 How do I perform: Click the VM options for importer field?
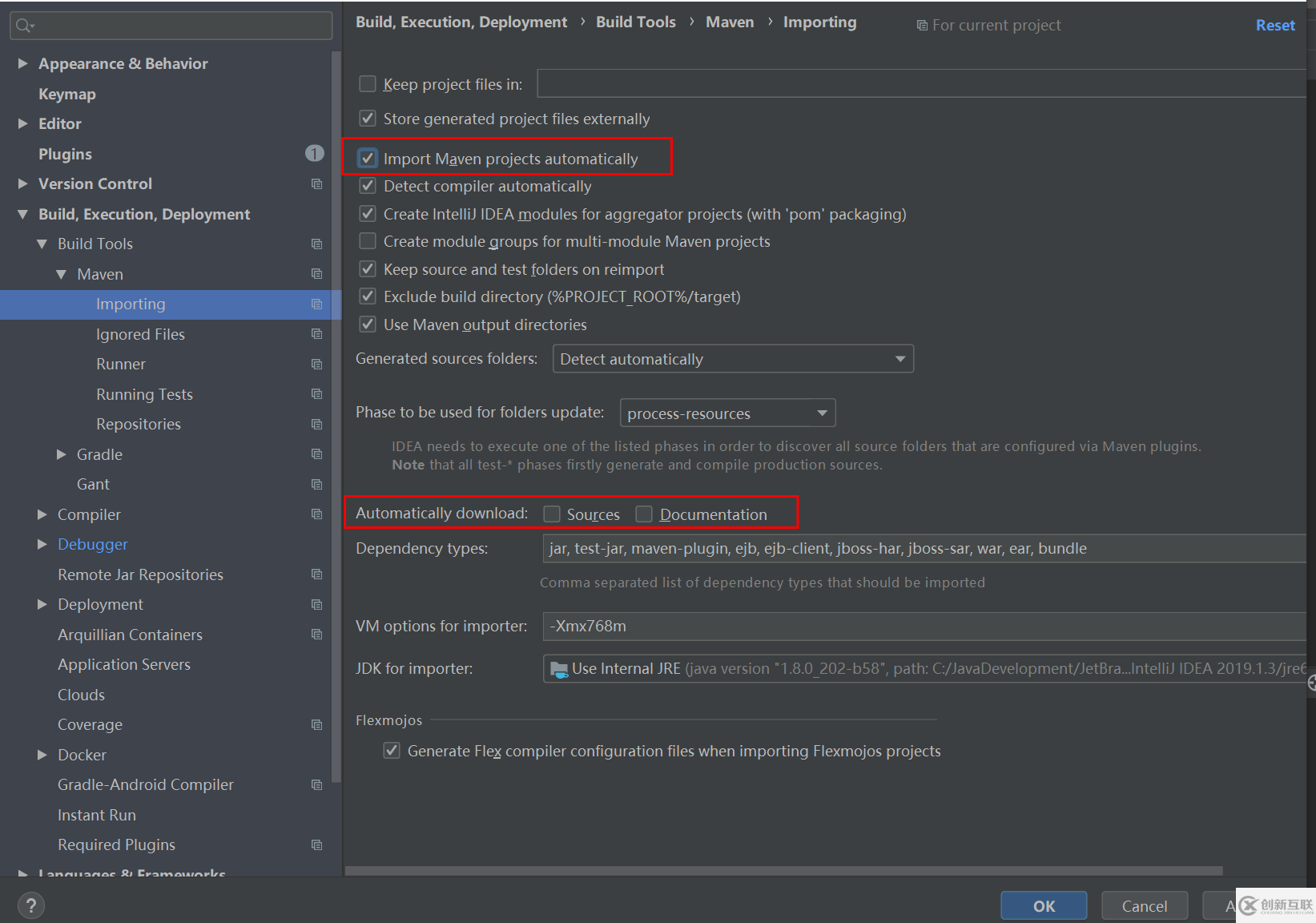point(921,626)
